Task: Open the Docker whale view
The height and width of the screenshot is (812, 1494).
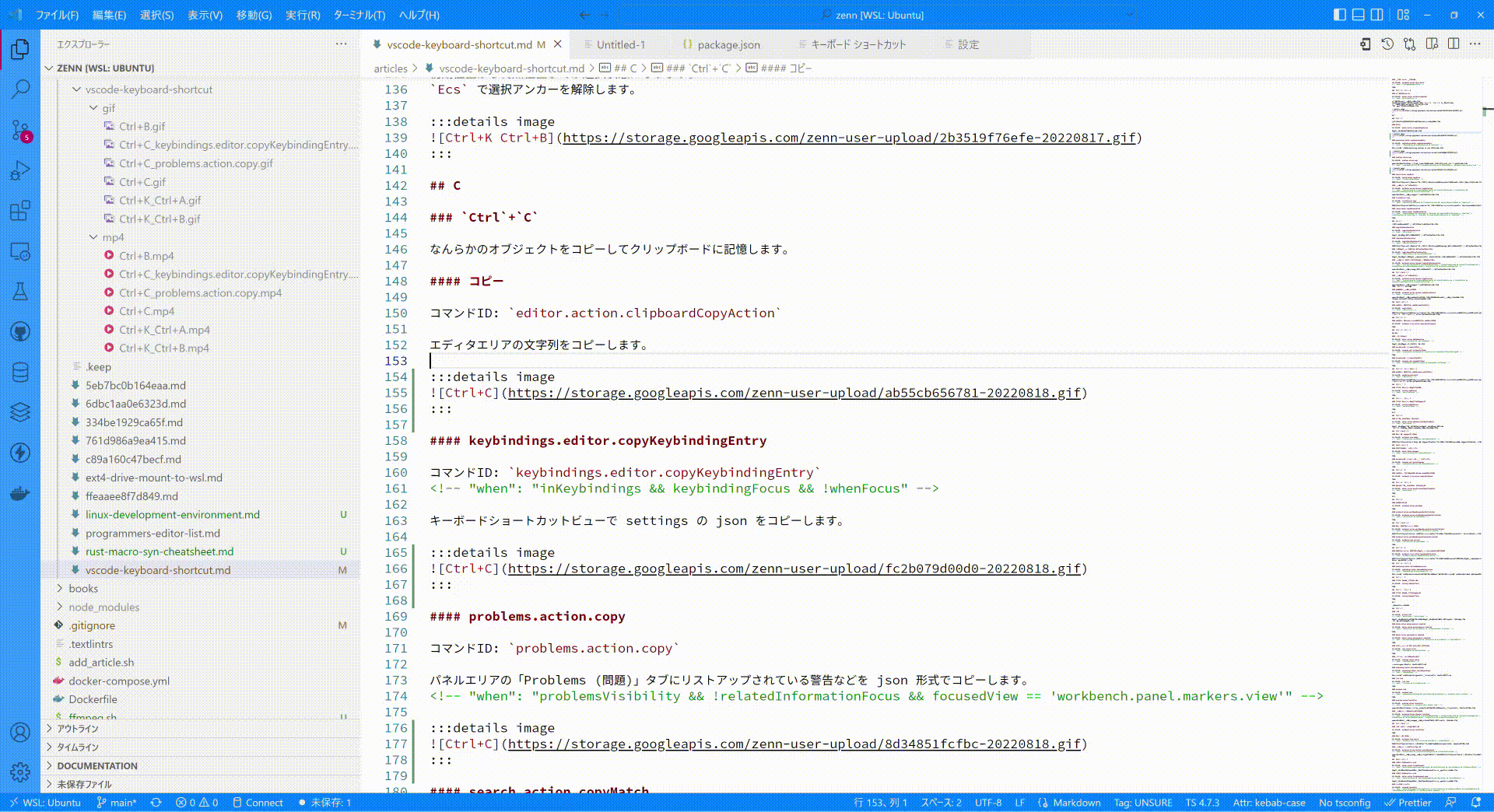Action: (20, 493)
